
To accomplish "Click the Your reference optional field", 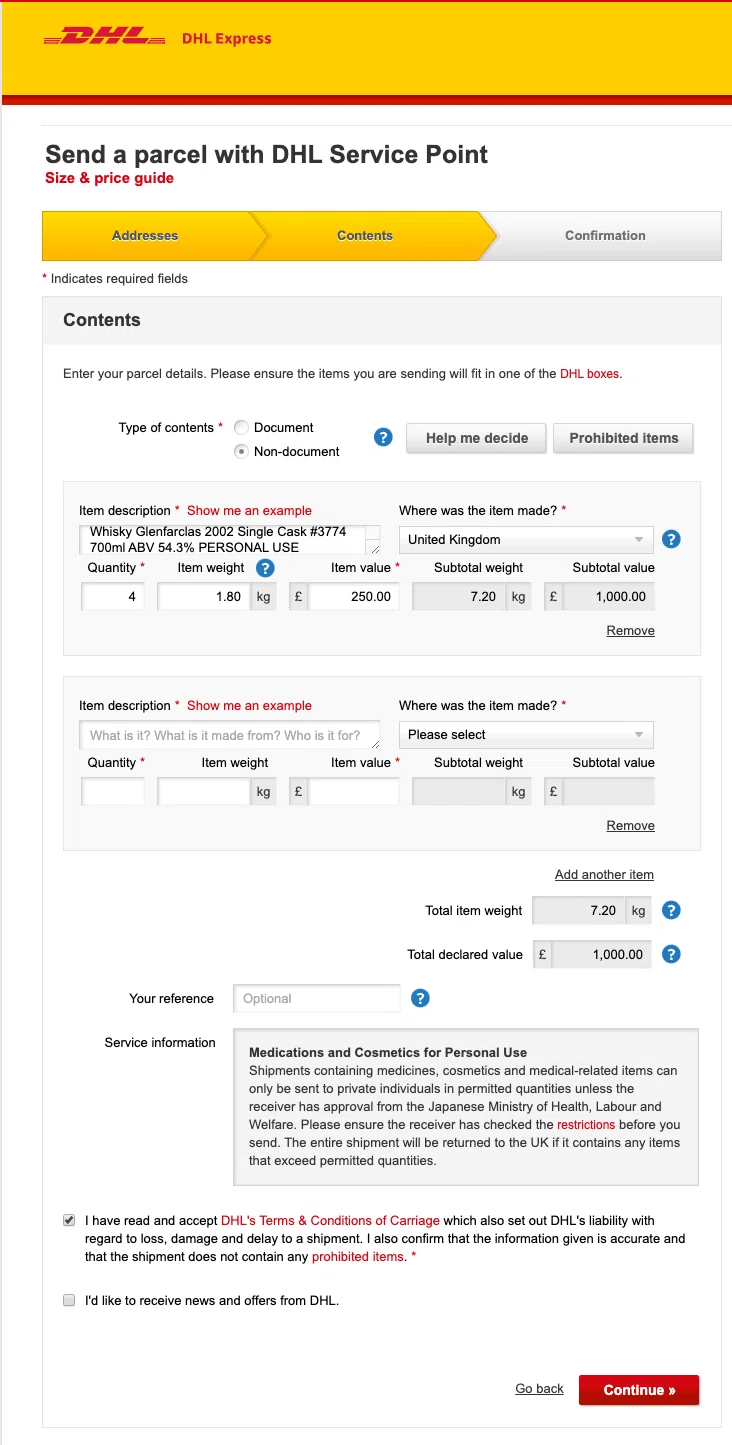I will (x=317, y=998).
